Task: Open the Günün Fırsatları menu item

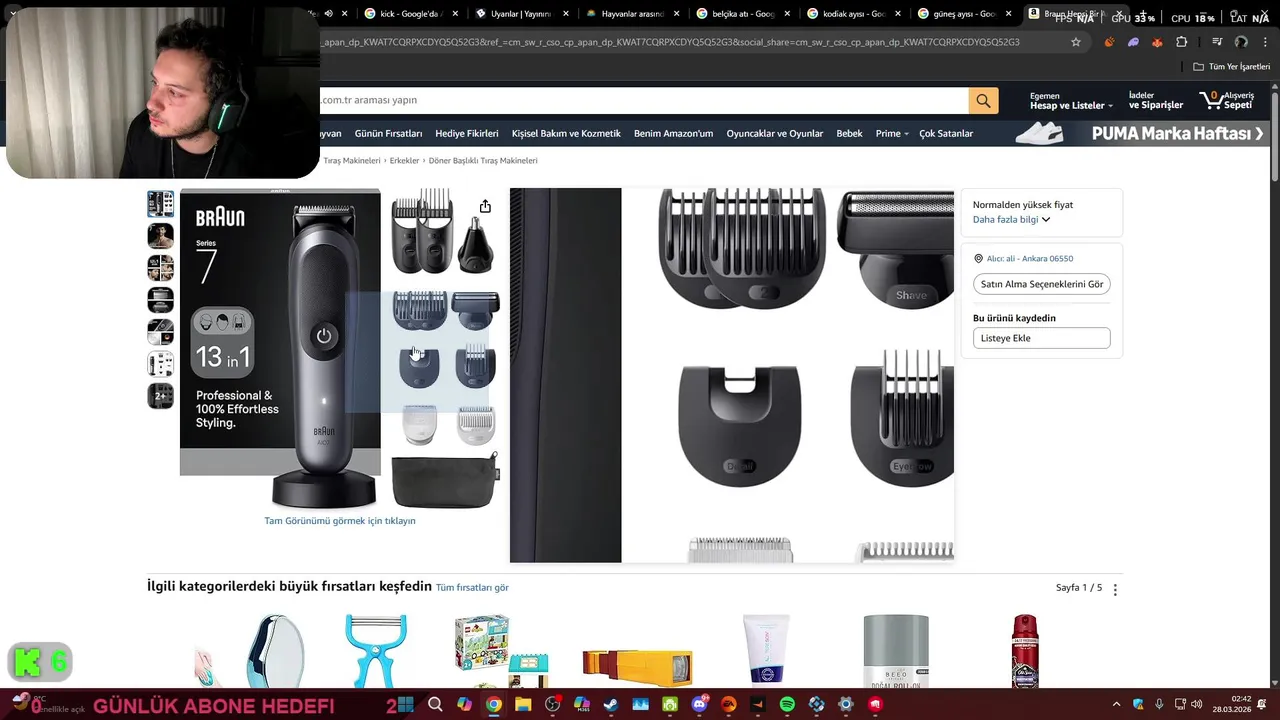Action: [x=388, y=134]
